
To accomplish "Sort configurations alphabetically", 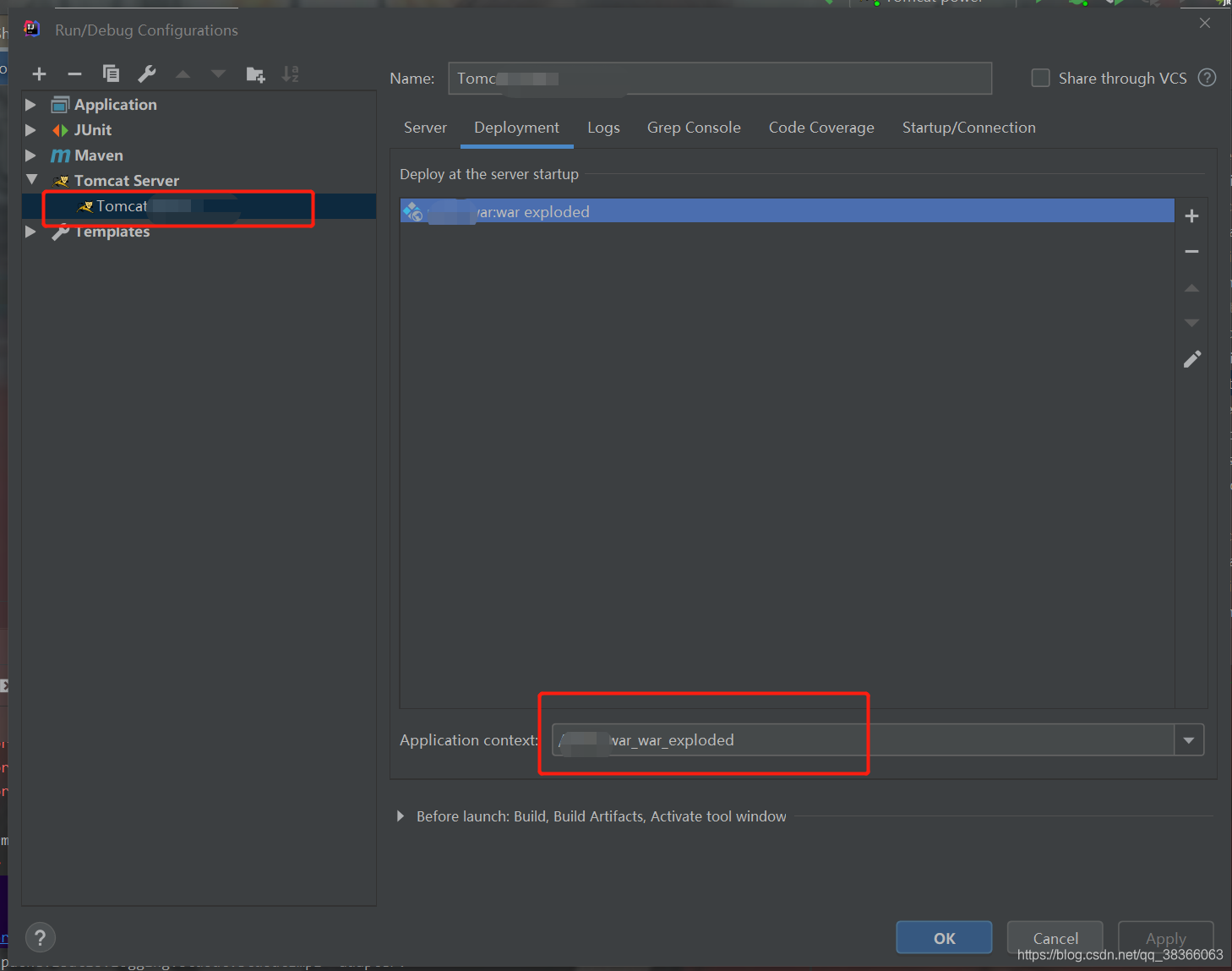I will 291,74.
